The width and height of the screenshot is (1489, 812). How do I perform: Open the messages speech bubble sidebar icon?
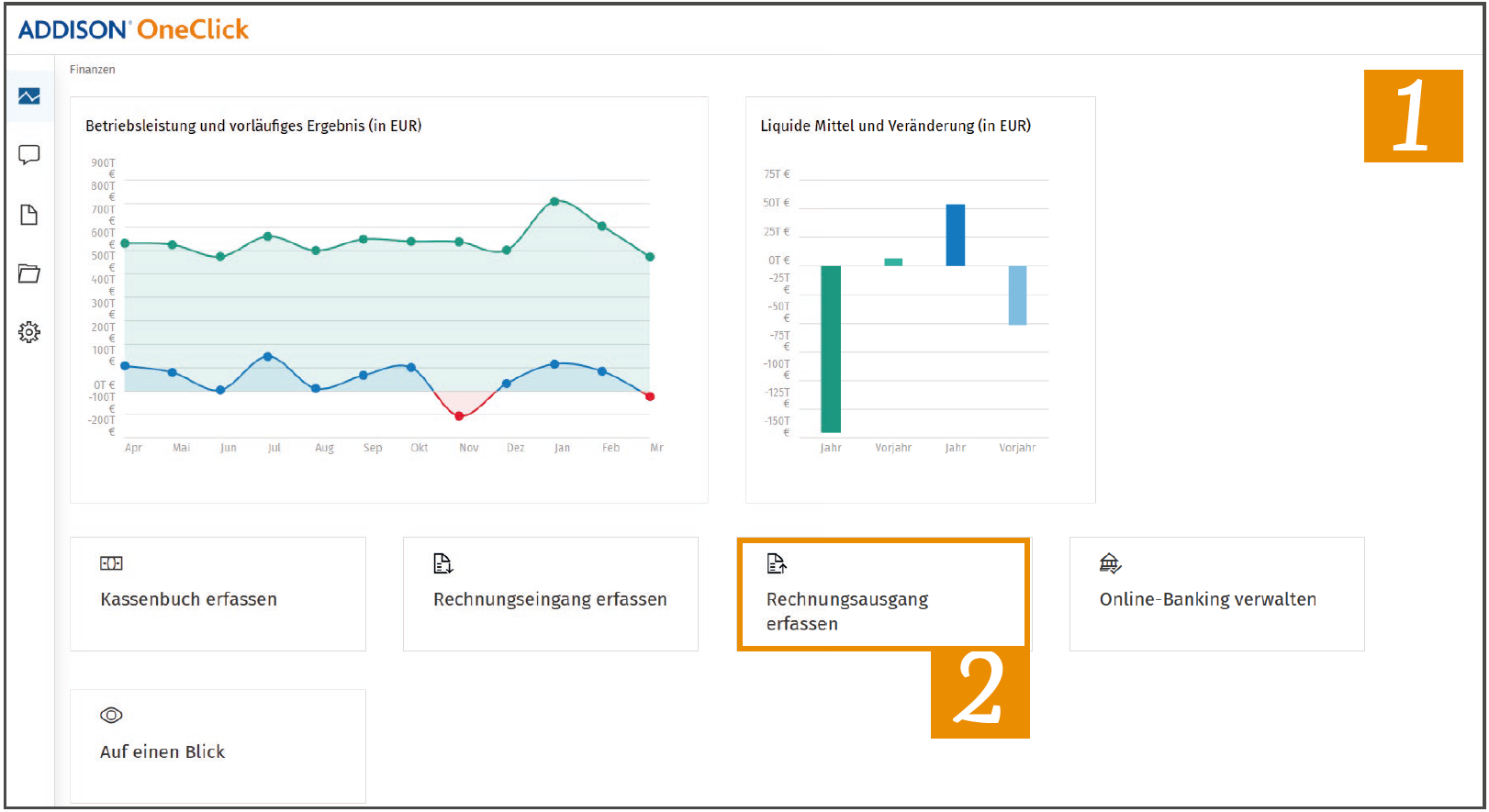[29, 155]
